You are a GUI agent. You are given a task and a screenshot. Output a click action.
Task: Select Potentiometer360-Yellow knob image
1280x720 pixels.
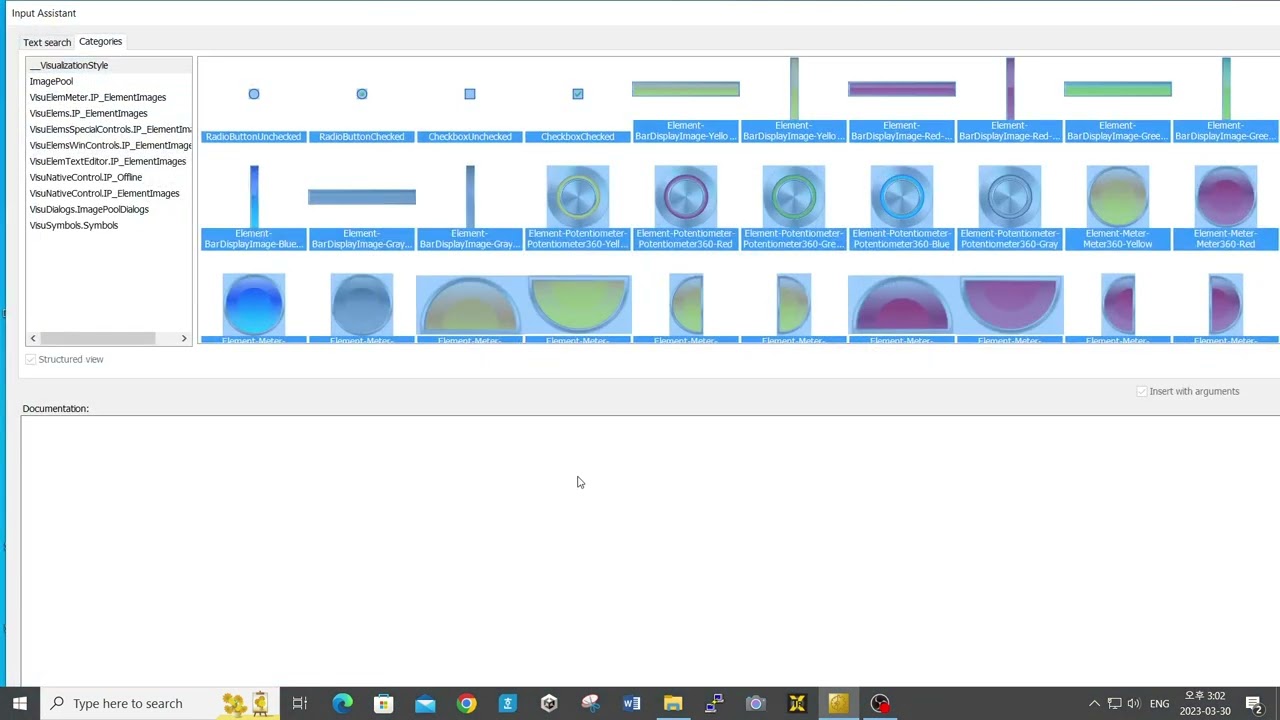click(x=578, y=196)
